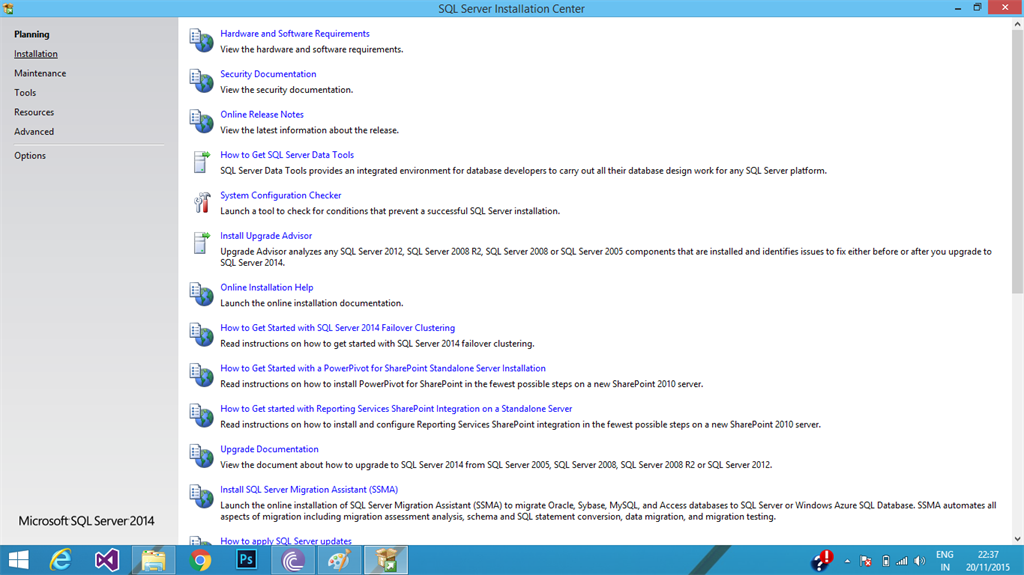Click the Online Installation Help link
This screenshot has width=1024, height=575.
point(266,288)
